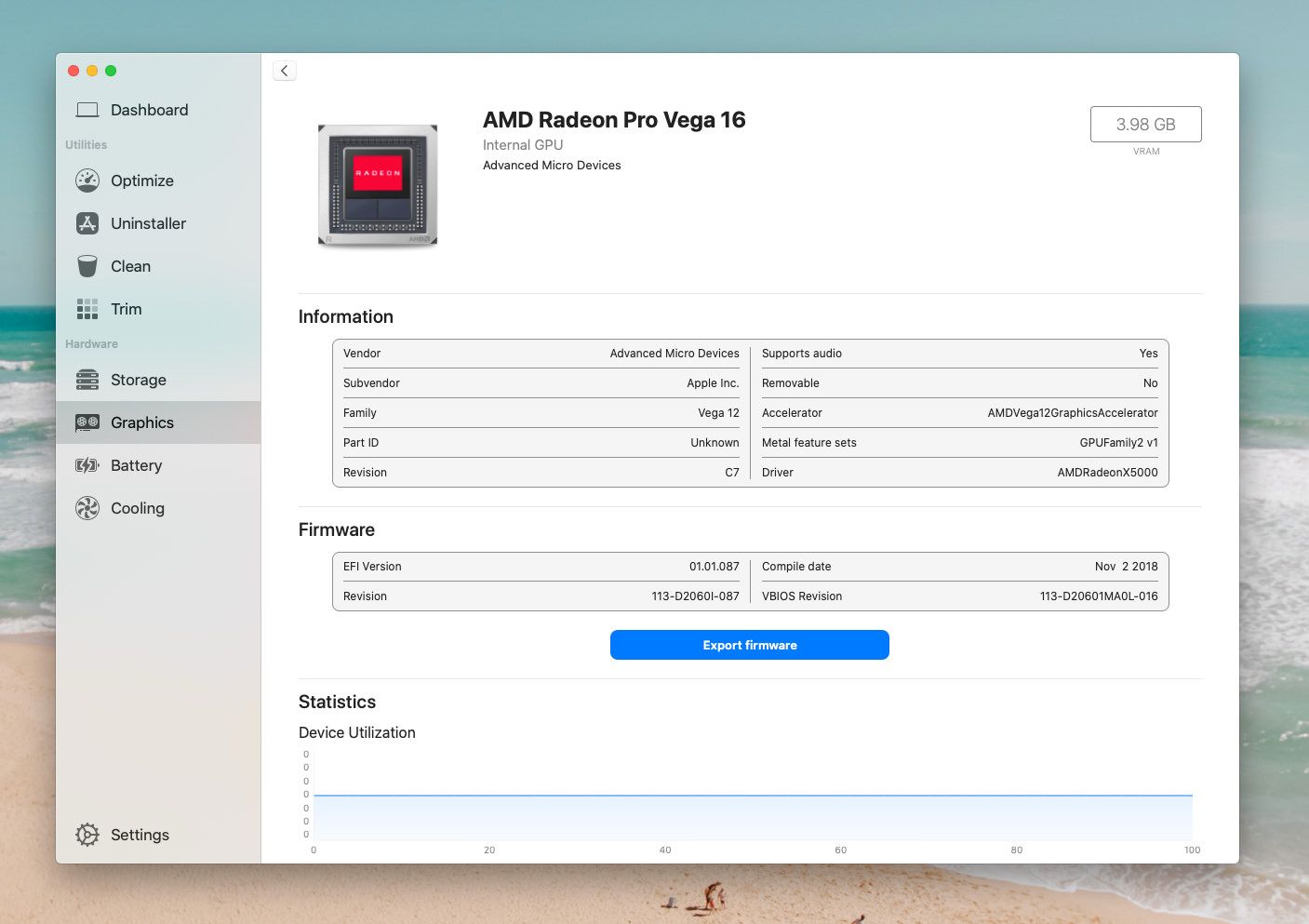Click the Supports audio value Yes
The width and height of the screenshot is (1309, 924).
1149,354
